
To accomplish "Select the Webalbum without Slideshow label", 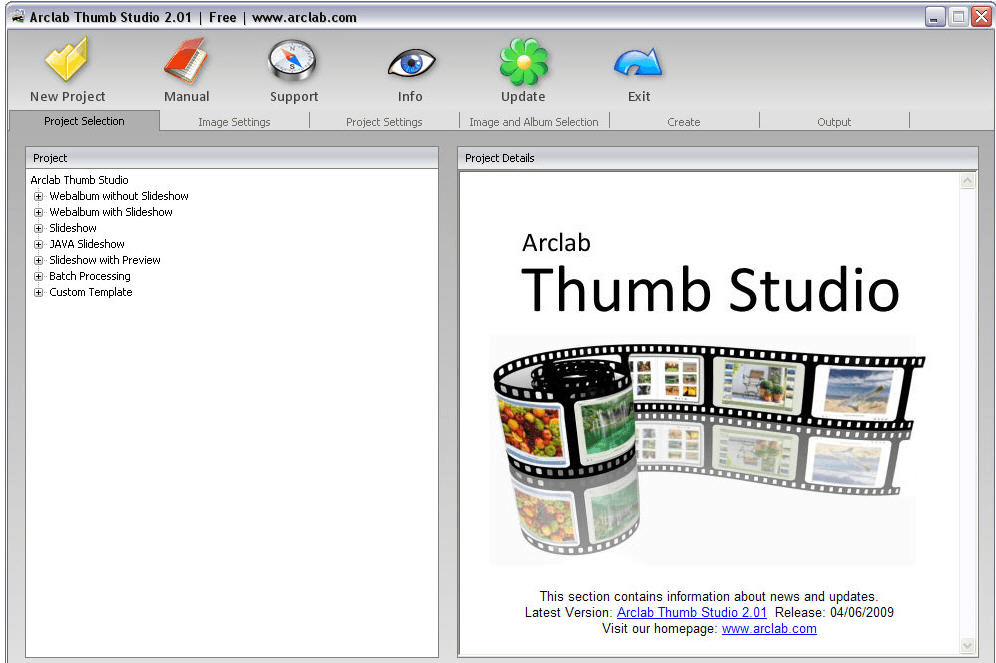I will pos(119,196).
